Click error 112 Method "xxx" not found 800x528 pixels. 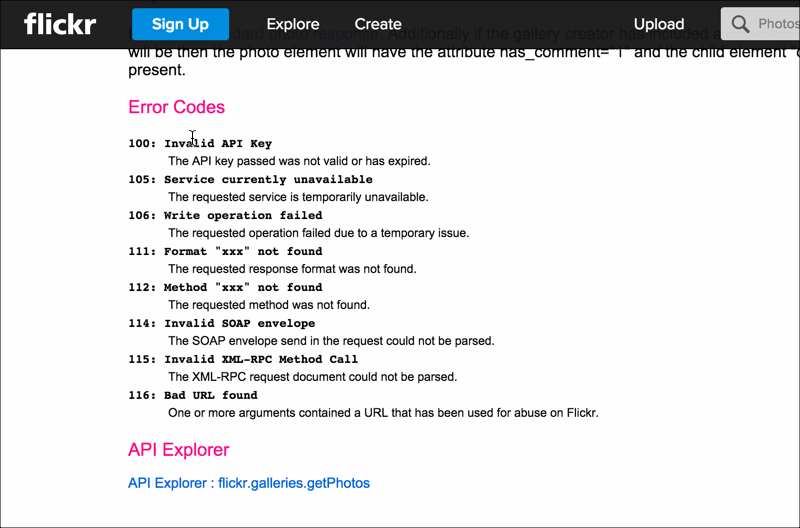pos(225,288)
